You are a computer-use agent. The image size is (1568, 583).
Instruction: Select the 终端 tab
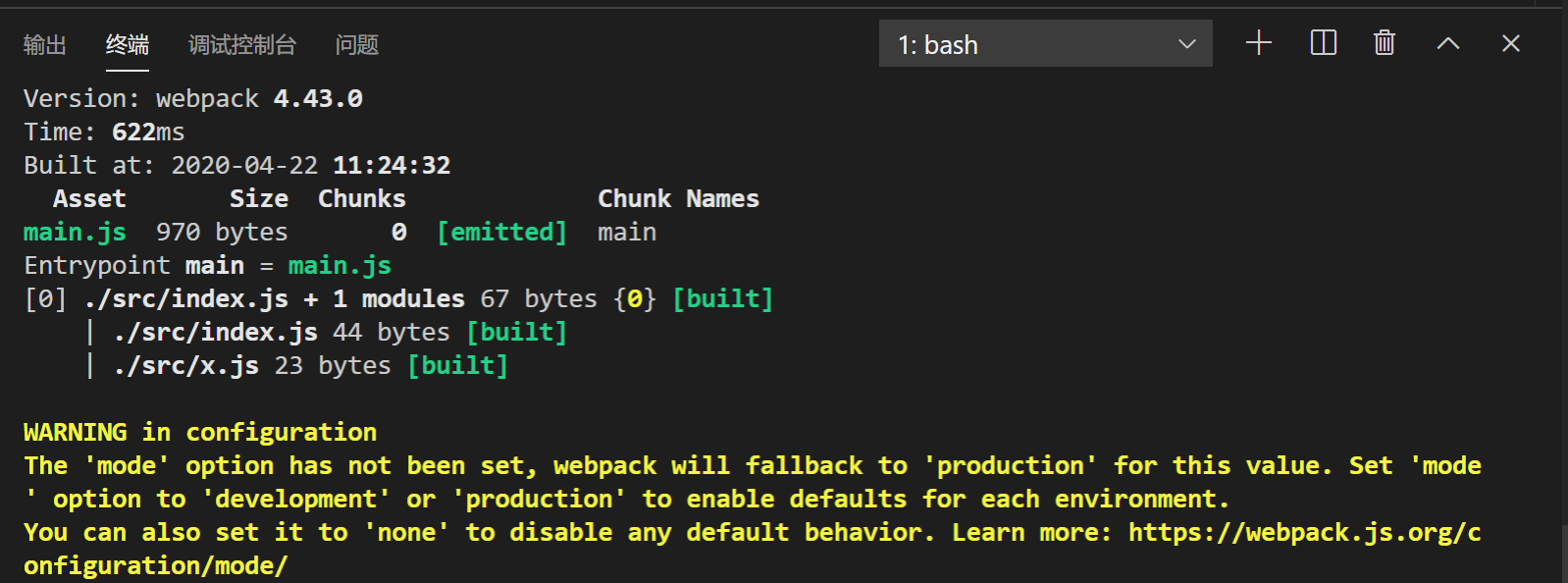tap(128, 45)
